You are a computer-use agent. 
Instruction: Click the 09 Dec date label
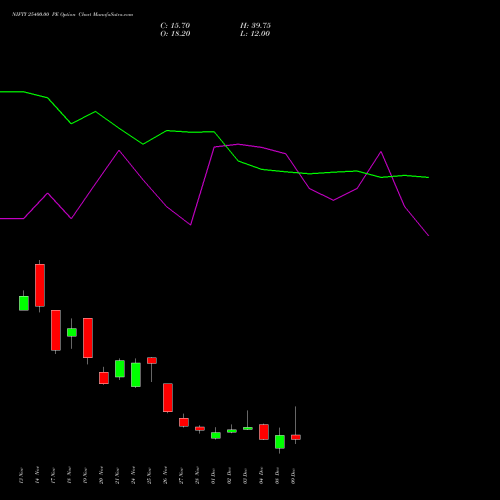[294, 476]
